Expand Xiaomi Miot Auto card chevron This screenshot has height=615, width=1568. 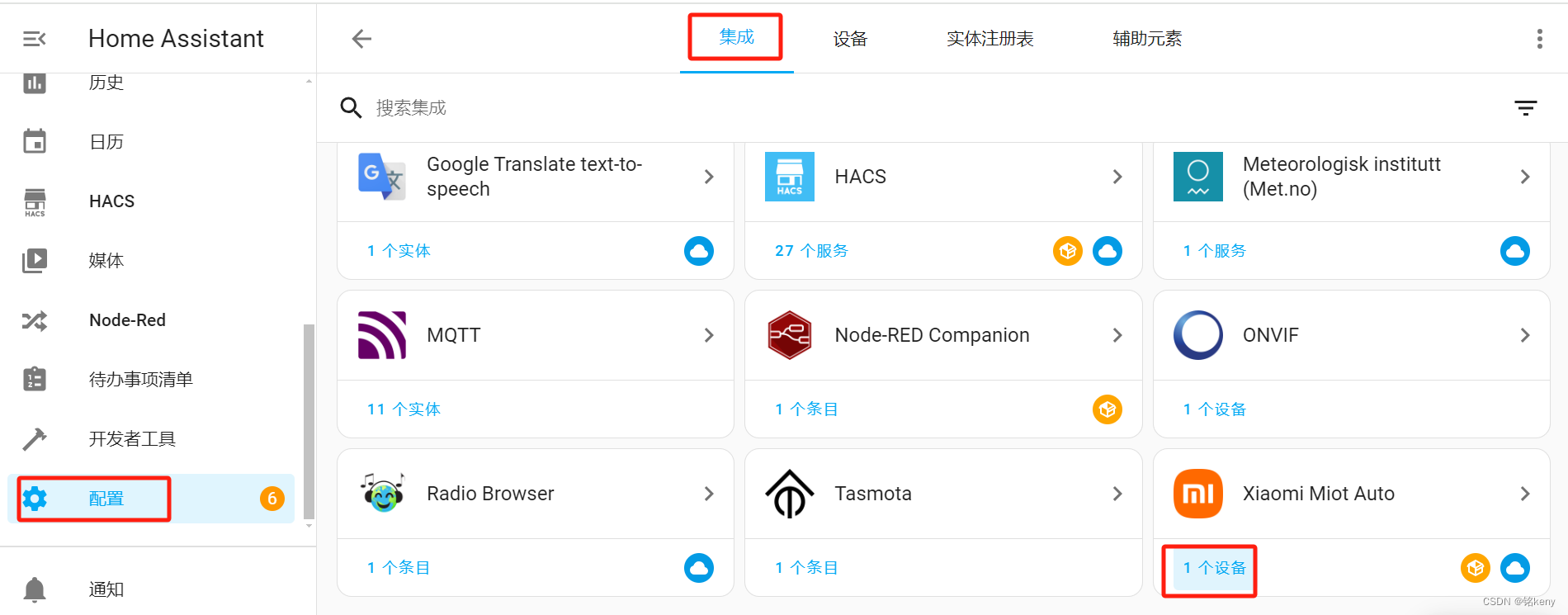(x=1525, y=494)
